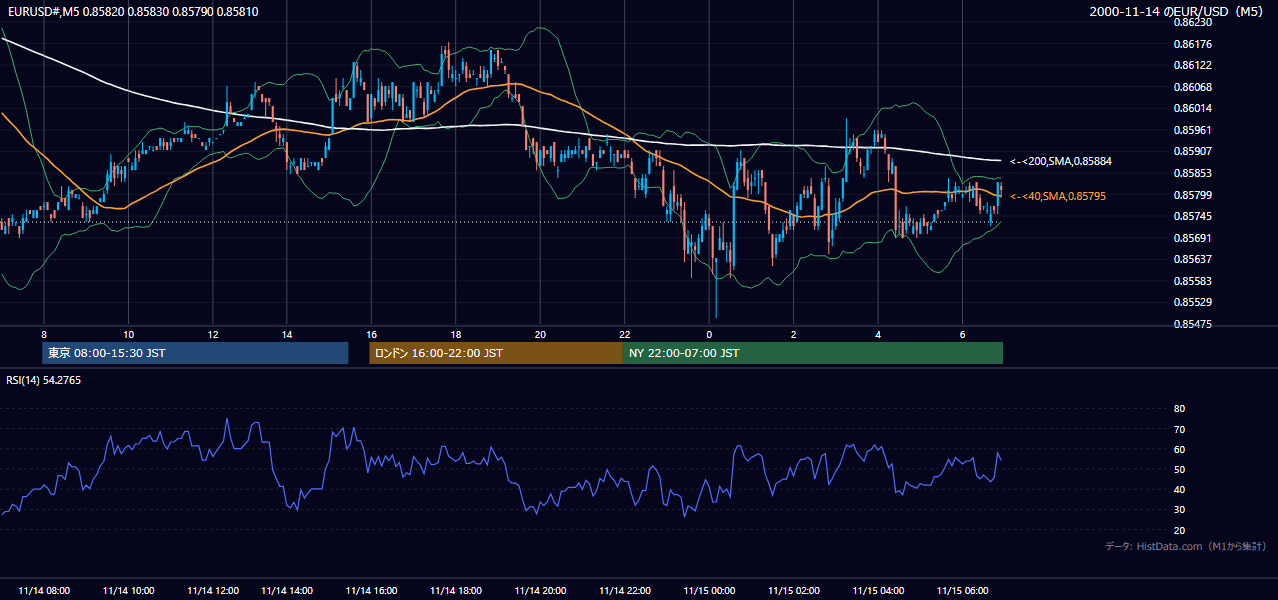Screen dimensions: 1278x600
Task: Click price axis value 0.85907
Action: (x=1192, y=152)
